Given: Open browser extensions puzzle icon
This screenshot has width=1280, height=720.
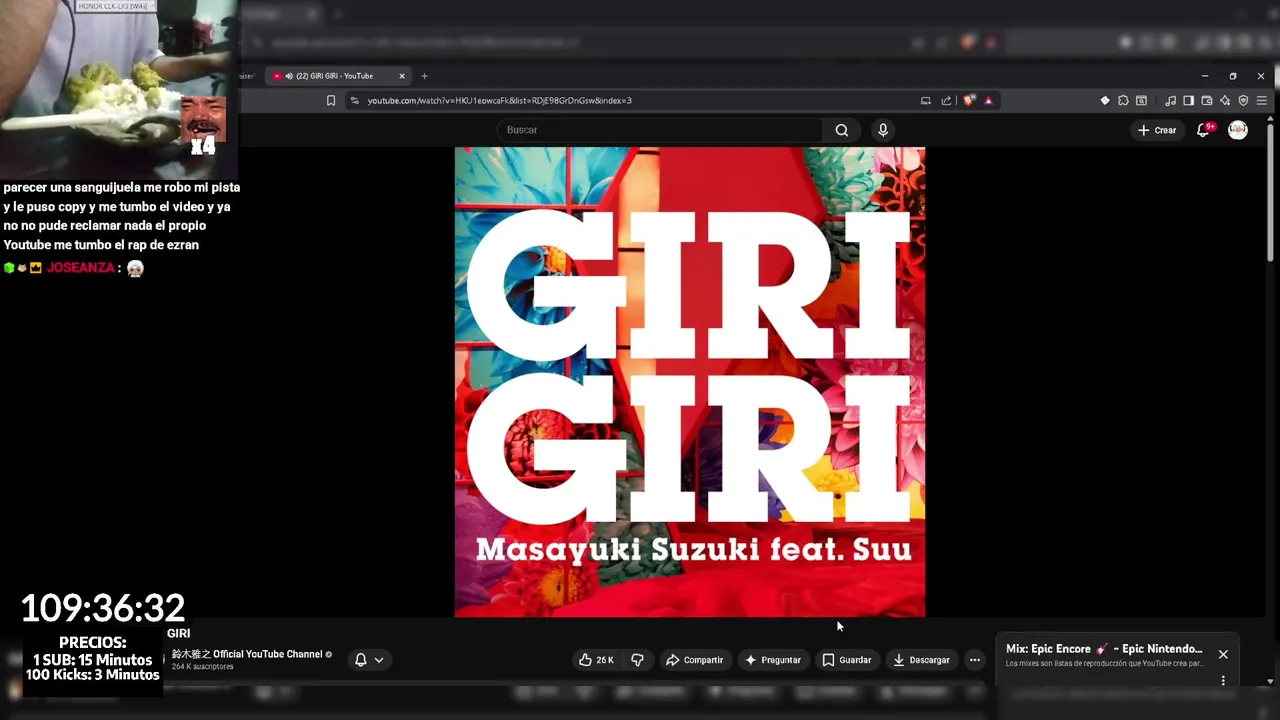Looking at the screenshot, I should point(1123,100).
